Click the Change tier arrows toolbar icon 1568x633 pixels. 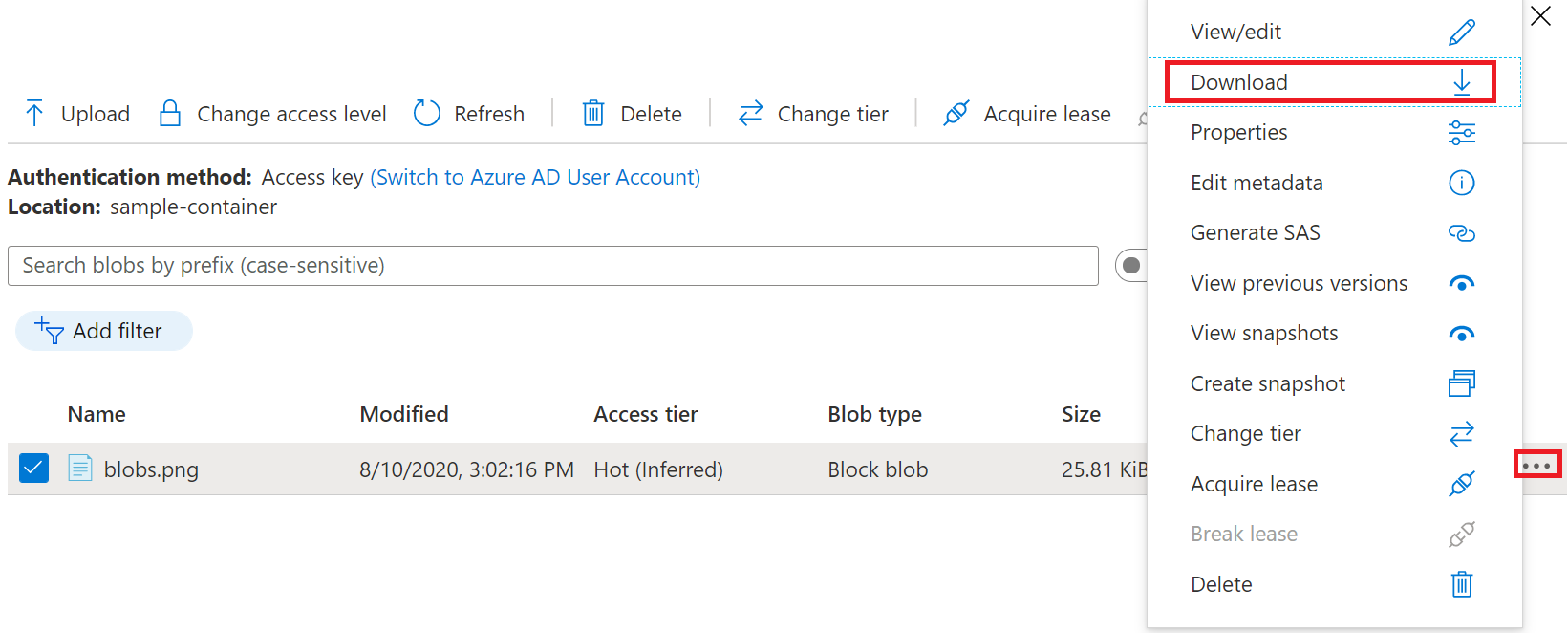click(751, 114)
